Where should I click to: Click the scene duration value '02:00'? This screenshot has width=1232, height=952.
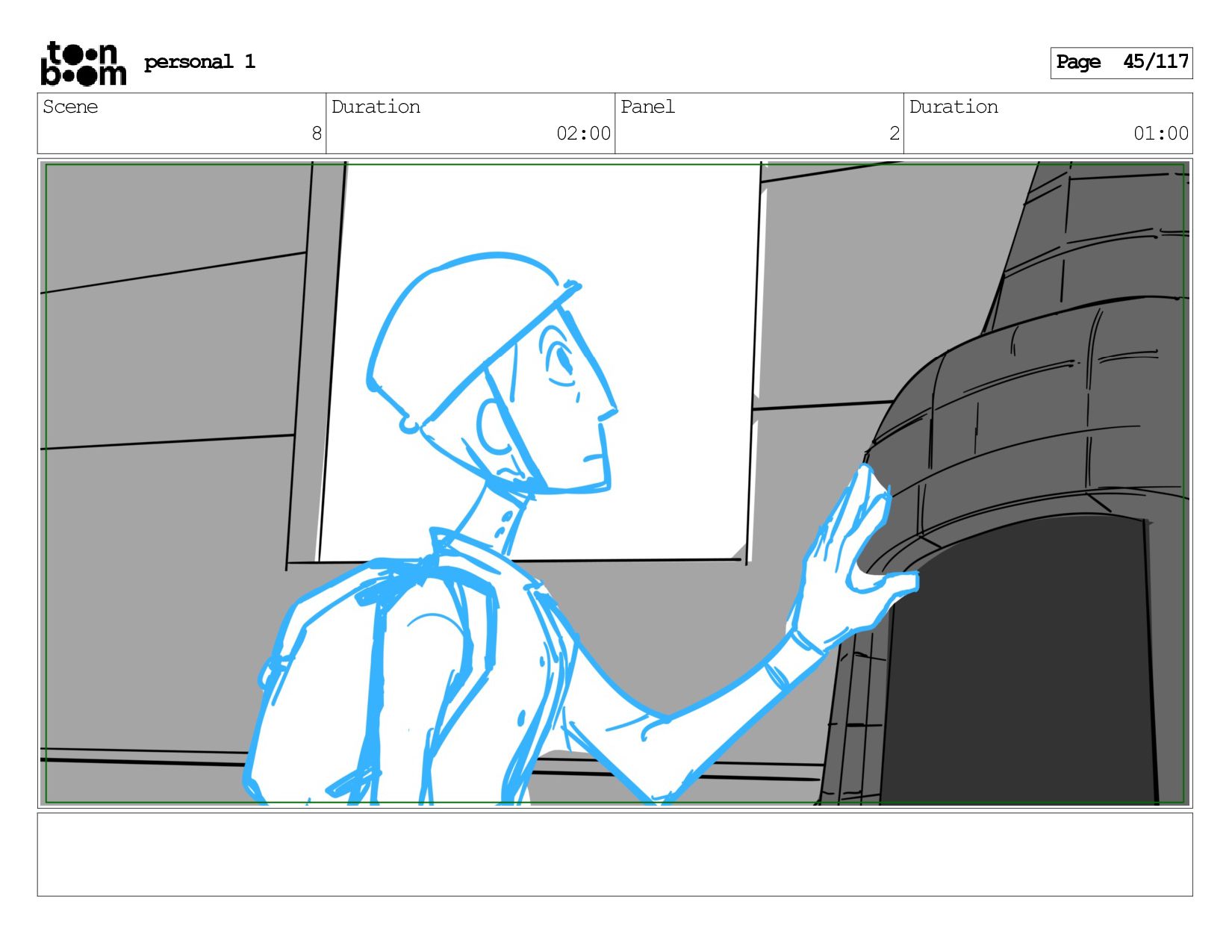pos(583,134)
